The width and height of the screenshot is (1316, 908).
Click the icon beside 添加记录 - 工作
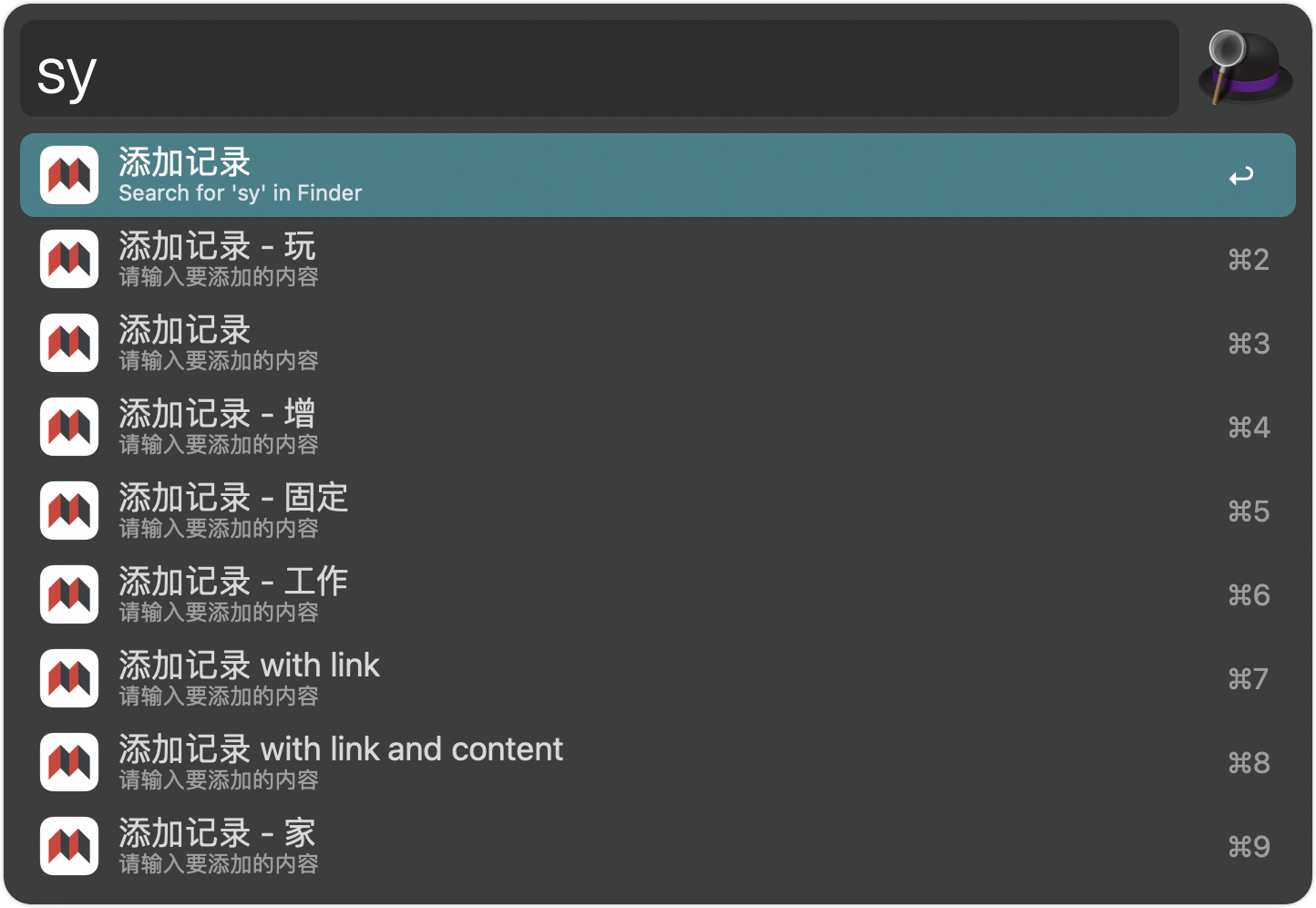point(69,594)
